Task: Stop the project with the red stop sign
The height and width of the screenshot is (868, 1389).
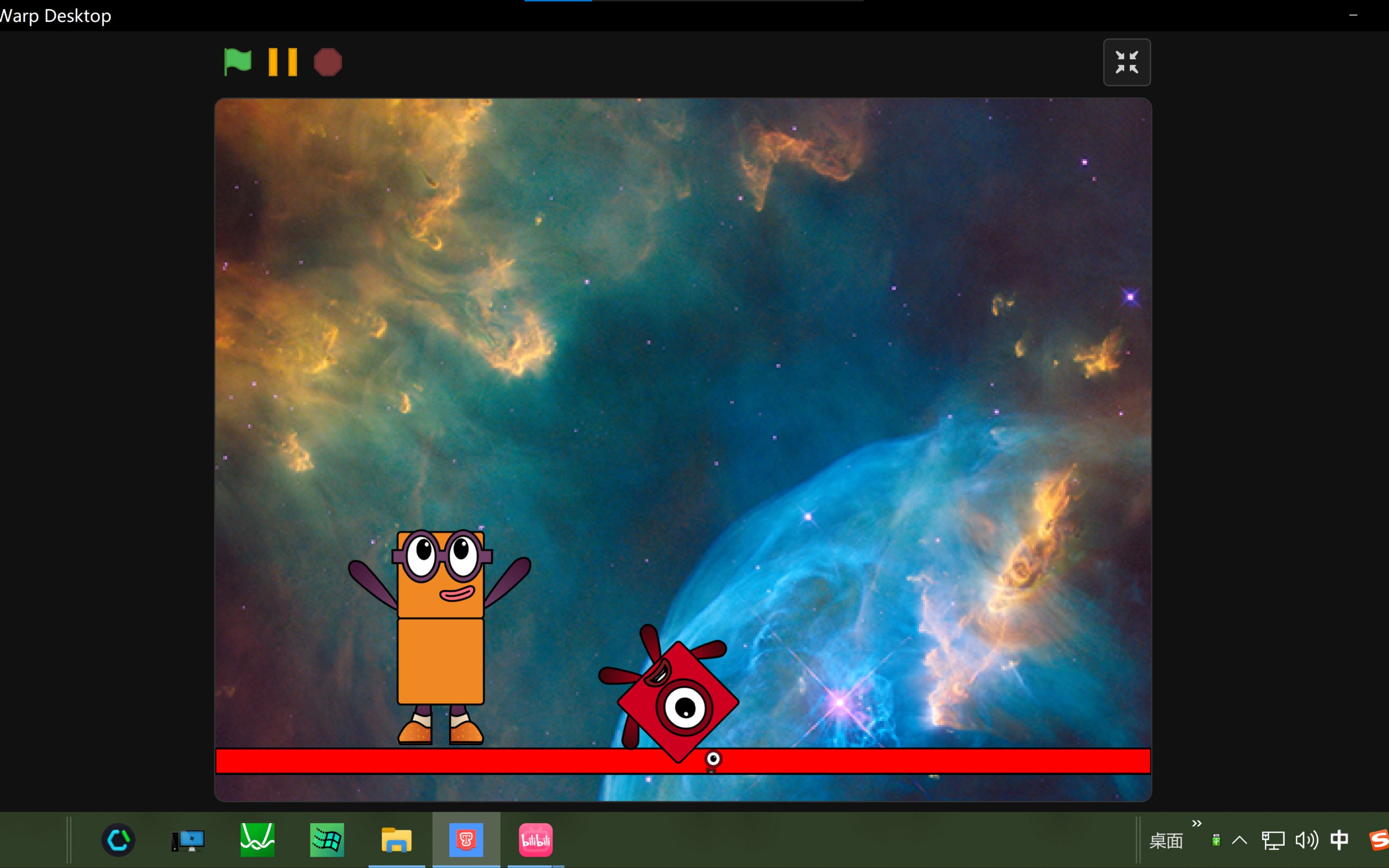Action: 328,62
